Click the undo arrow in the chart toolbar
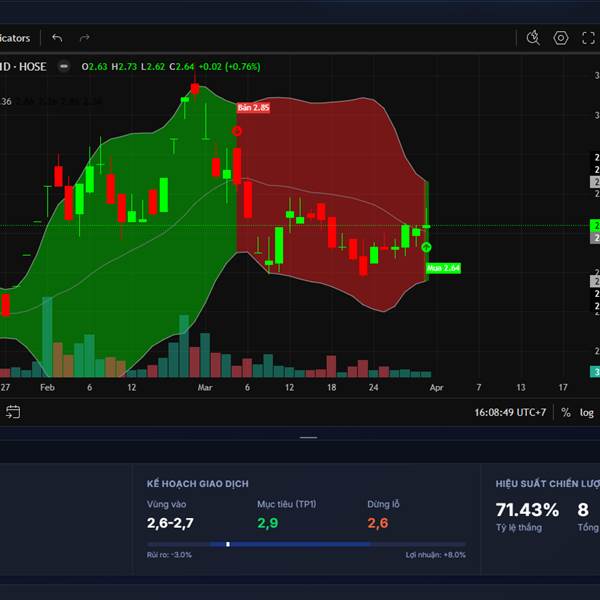This screenshot has height=600, width=600. pyautogui.click(x=57, y=38)
